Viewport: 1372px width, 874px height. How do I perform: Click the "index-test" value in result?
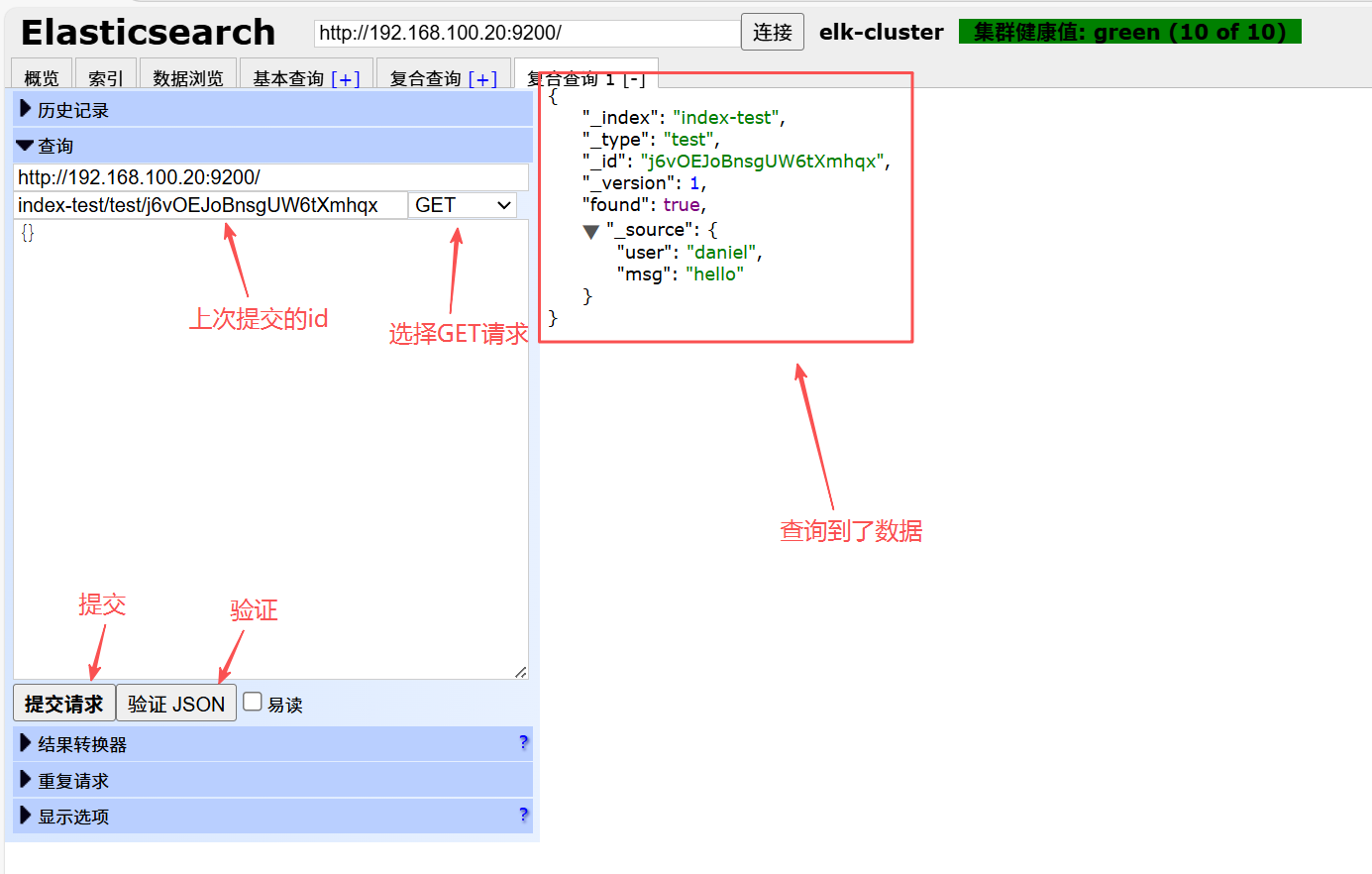[x=726, y=118]
